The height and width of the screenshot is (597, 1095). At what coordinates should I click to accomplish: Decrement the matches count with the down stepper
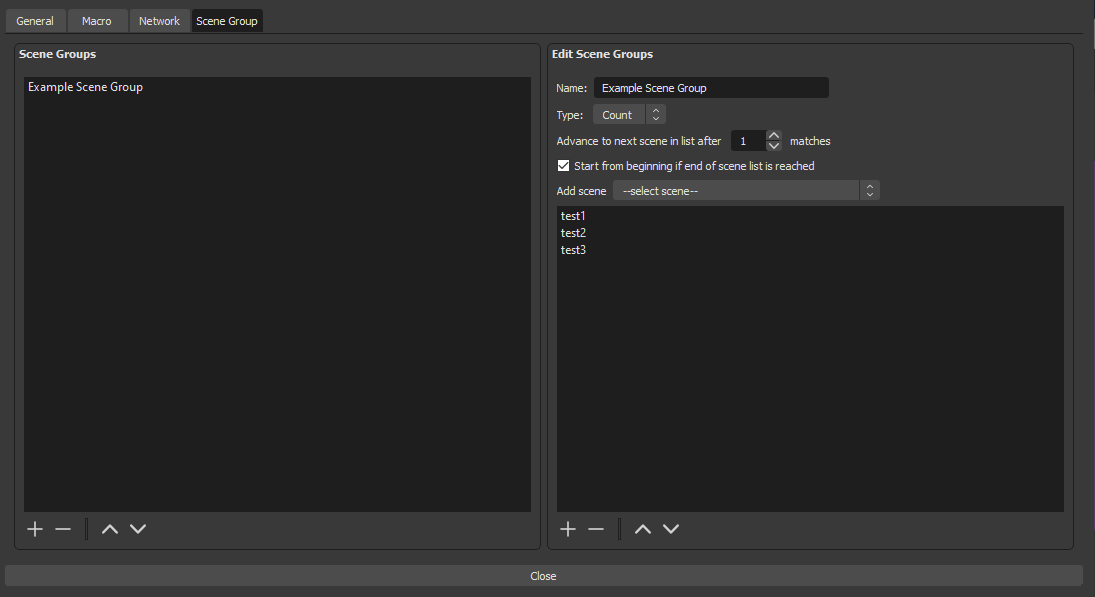click(774, 146)
